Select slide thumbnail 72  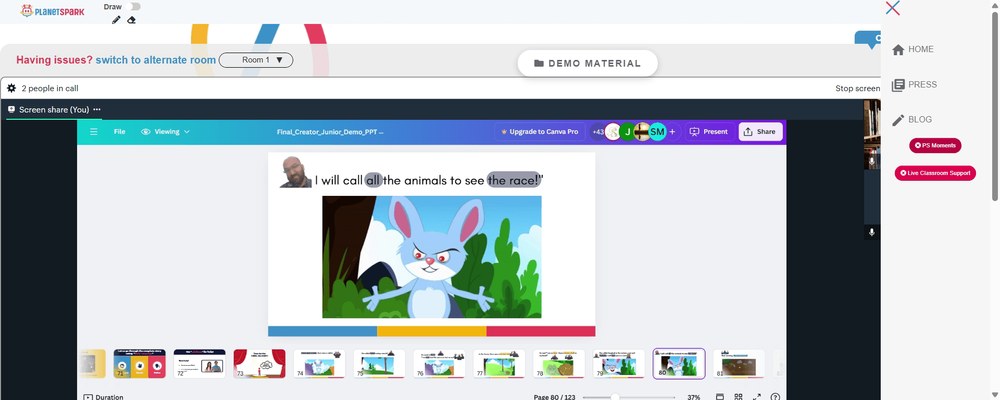point(200,364)
